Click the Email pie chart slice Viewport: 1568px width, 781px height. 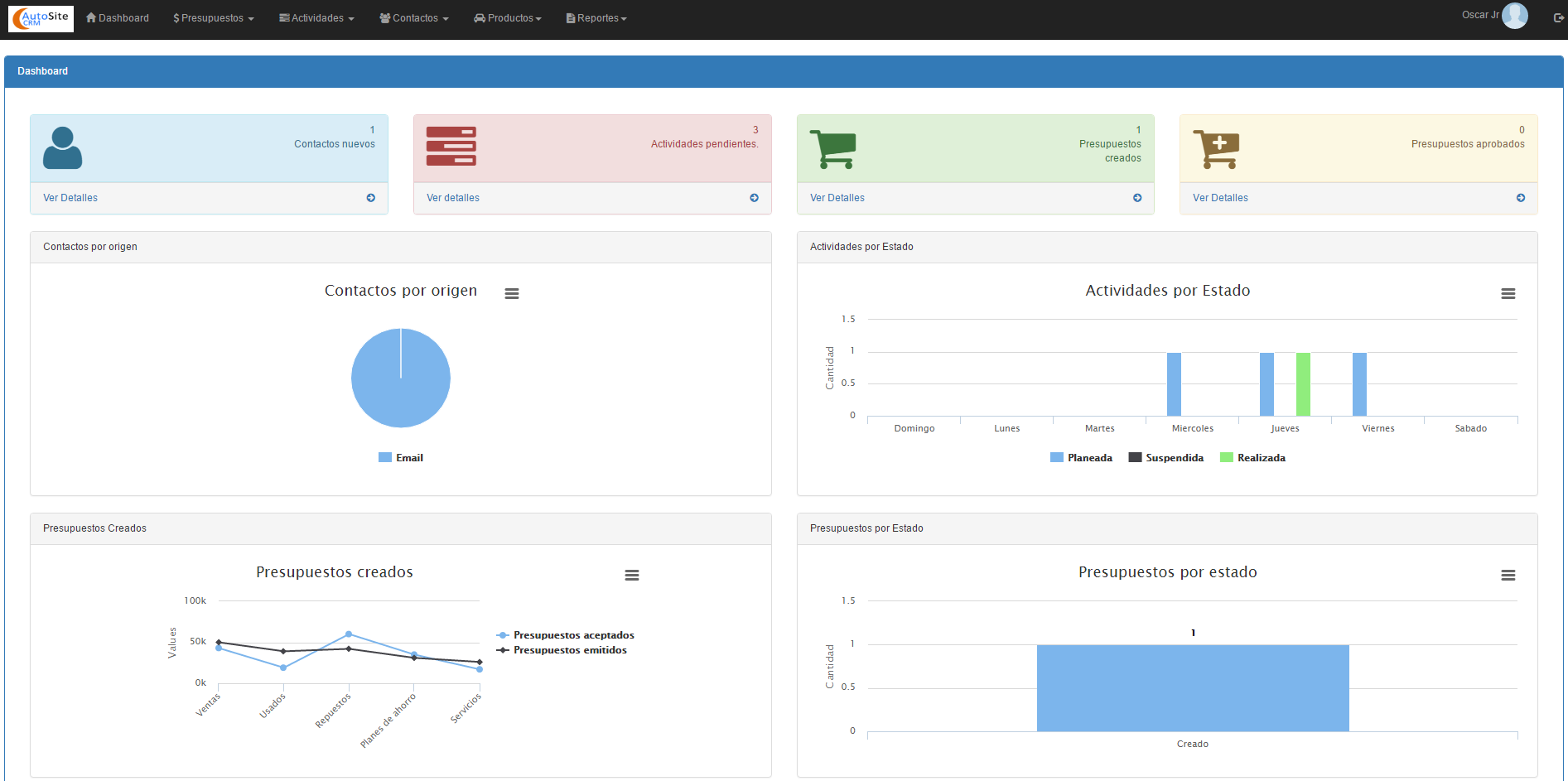[401, 378]
